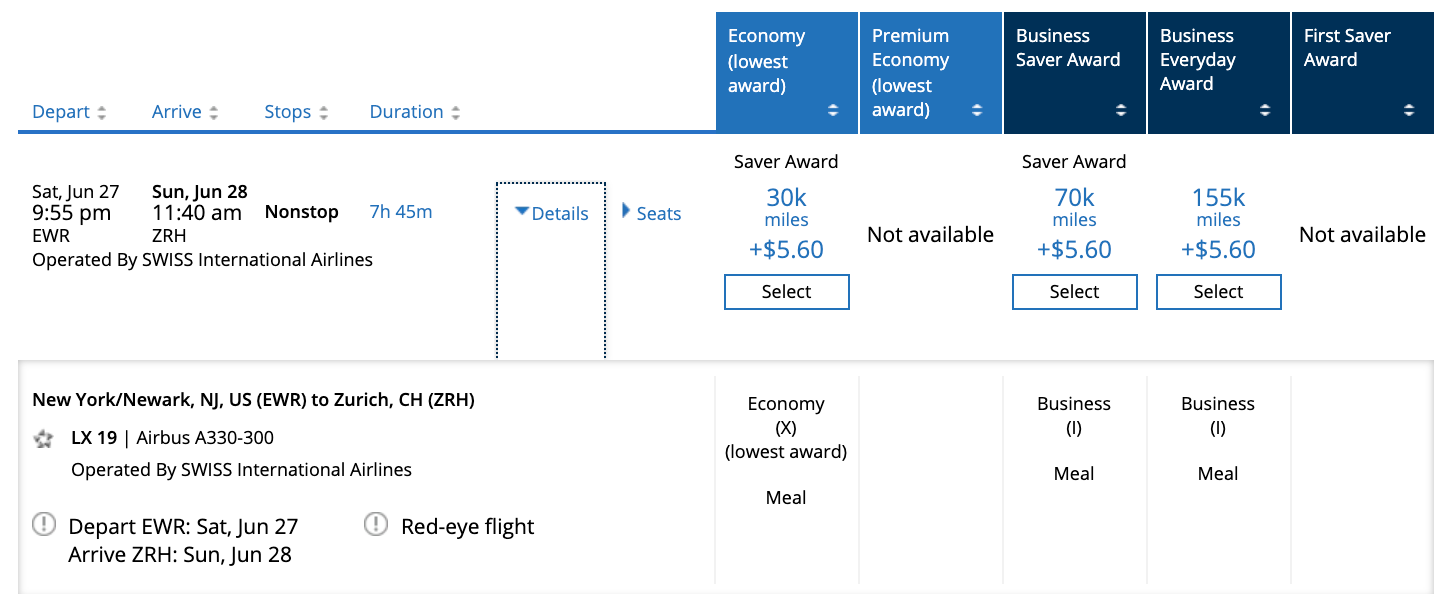Viewport: 1450px width, 594px height.
Task: Click the alert icon beside Depart EWR
Action: pos(44,523)
